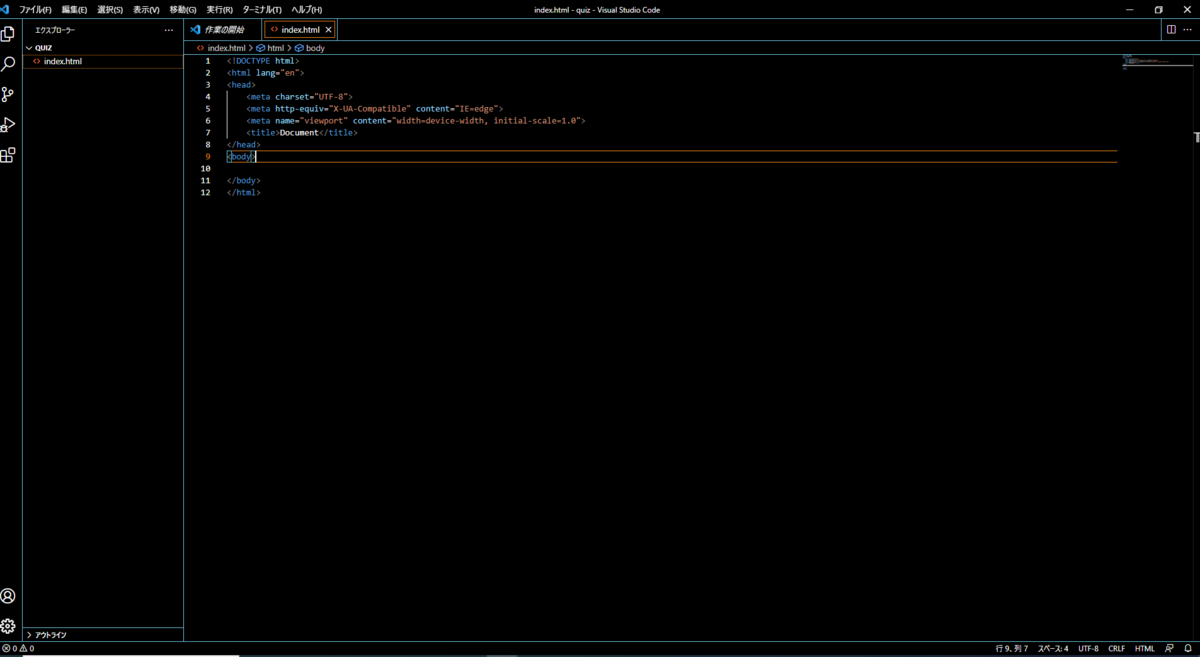Image resolution: width=1200 pixels, height=657 pixels.
Task: Open the 表示(V) menu
Action: (146, 9)
